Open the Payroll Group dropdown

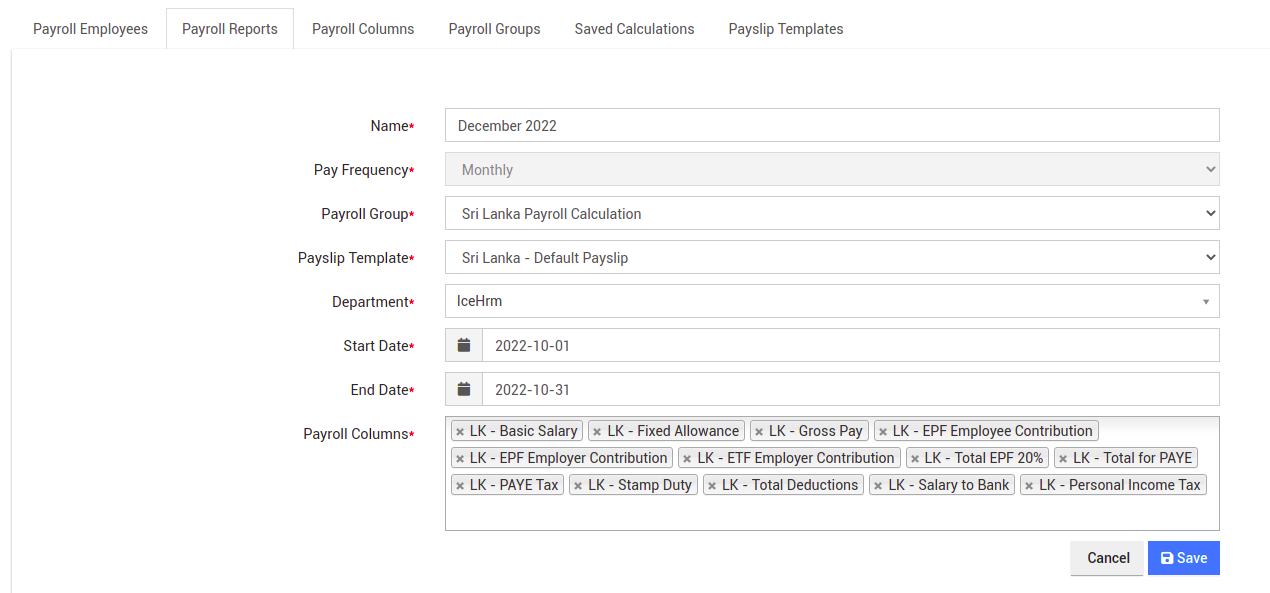tap(832, 213)
